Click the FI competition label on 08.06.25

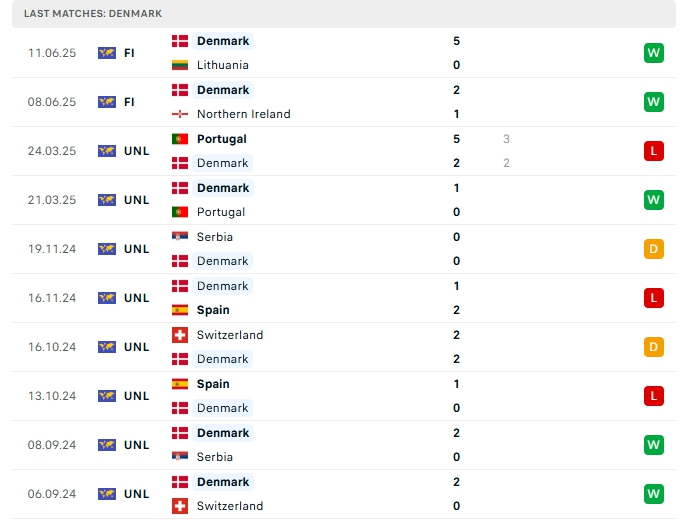129,102
